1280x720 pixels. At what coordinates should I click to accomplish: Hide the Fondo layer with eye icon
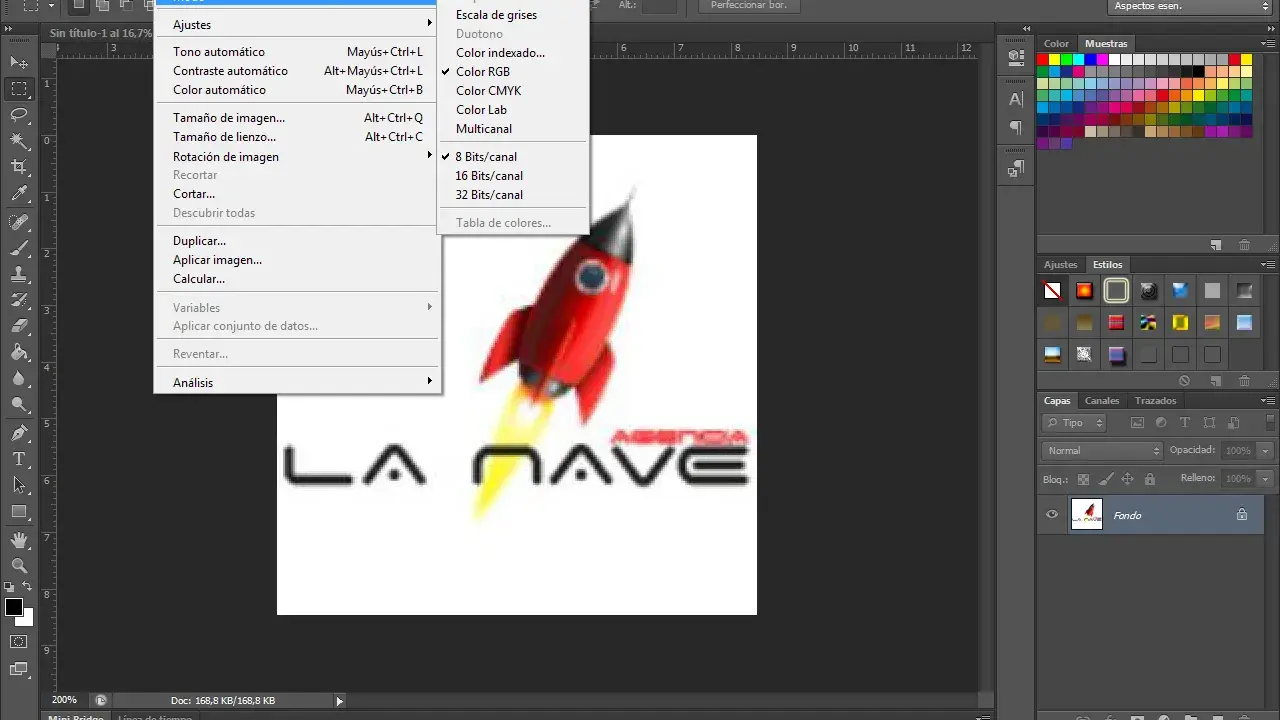tap(1052, 515)
